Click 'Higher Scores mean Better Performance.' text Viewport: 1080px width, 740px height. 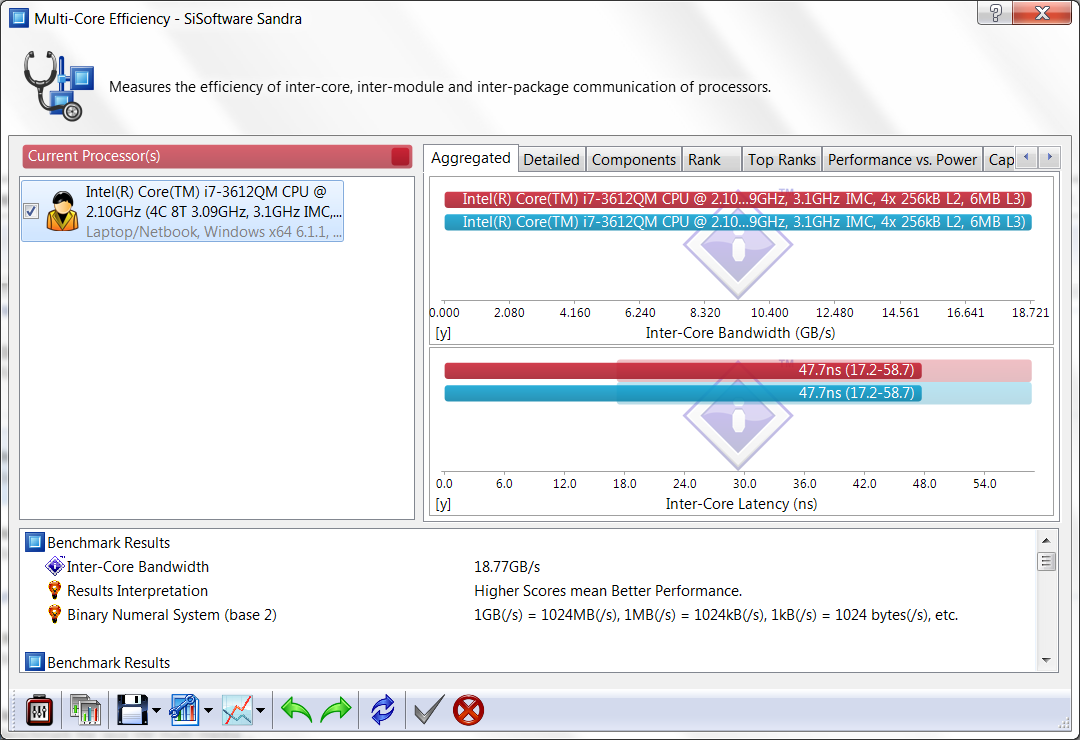[x=608, y=590]
